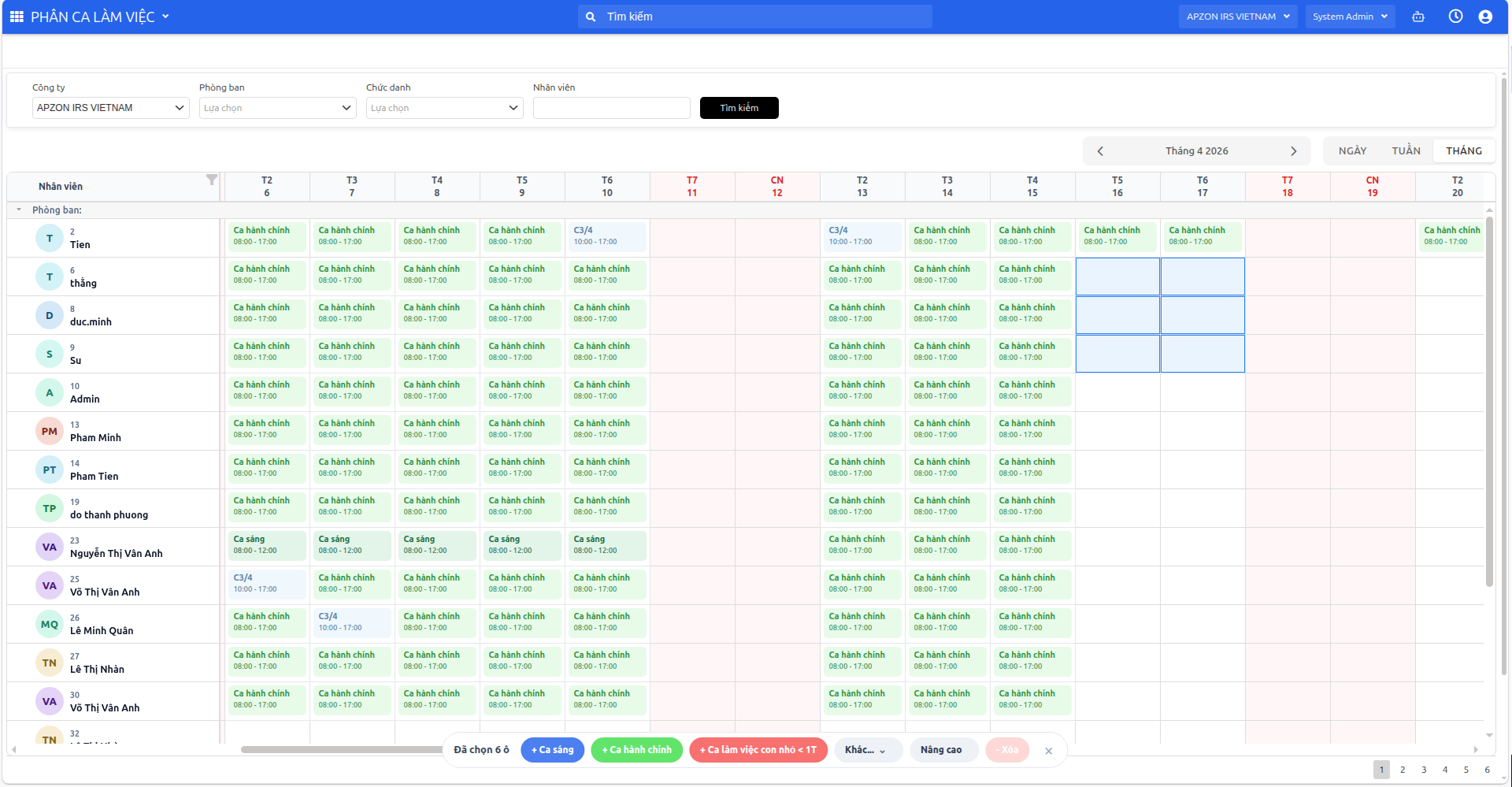Click the schedule vertical scrollbar

tap(1489, 402)
